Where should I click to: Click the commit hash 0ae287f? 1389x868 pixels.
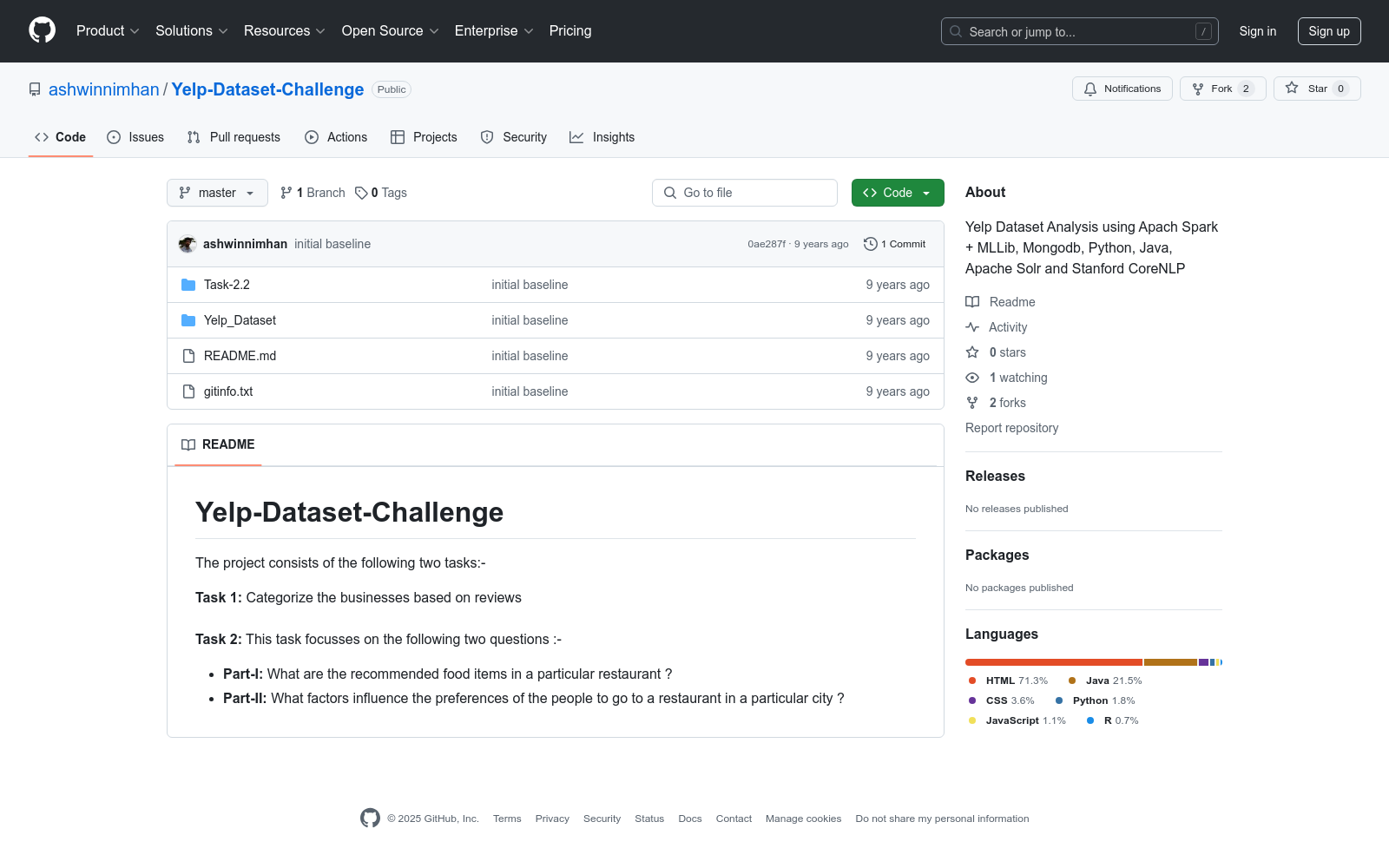click(767, 244)
